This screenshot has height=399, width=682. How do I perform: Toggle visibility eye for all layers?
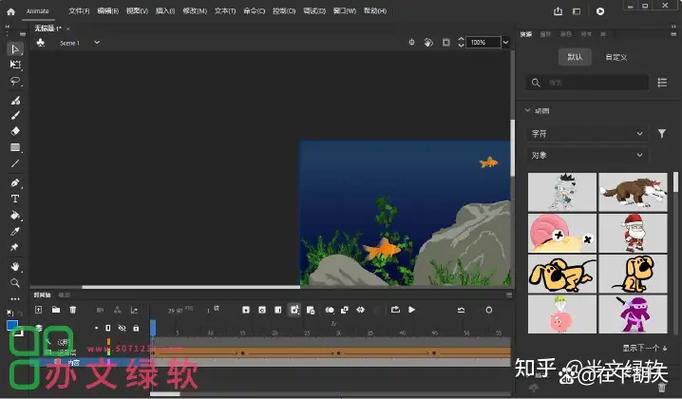click(122, 328)
